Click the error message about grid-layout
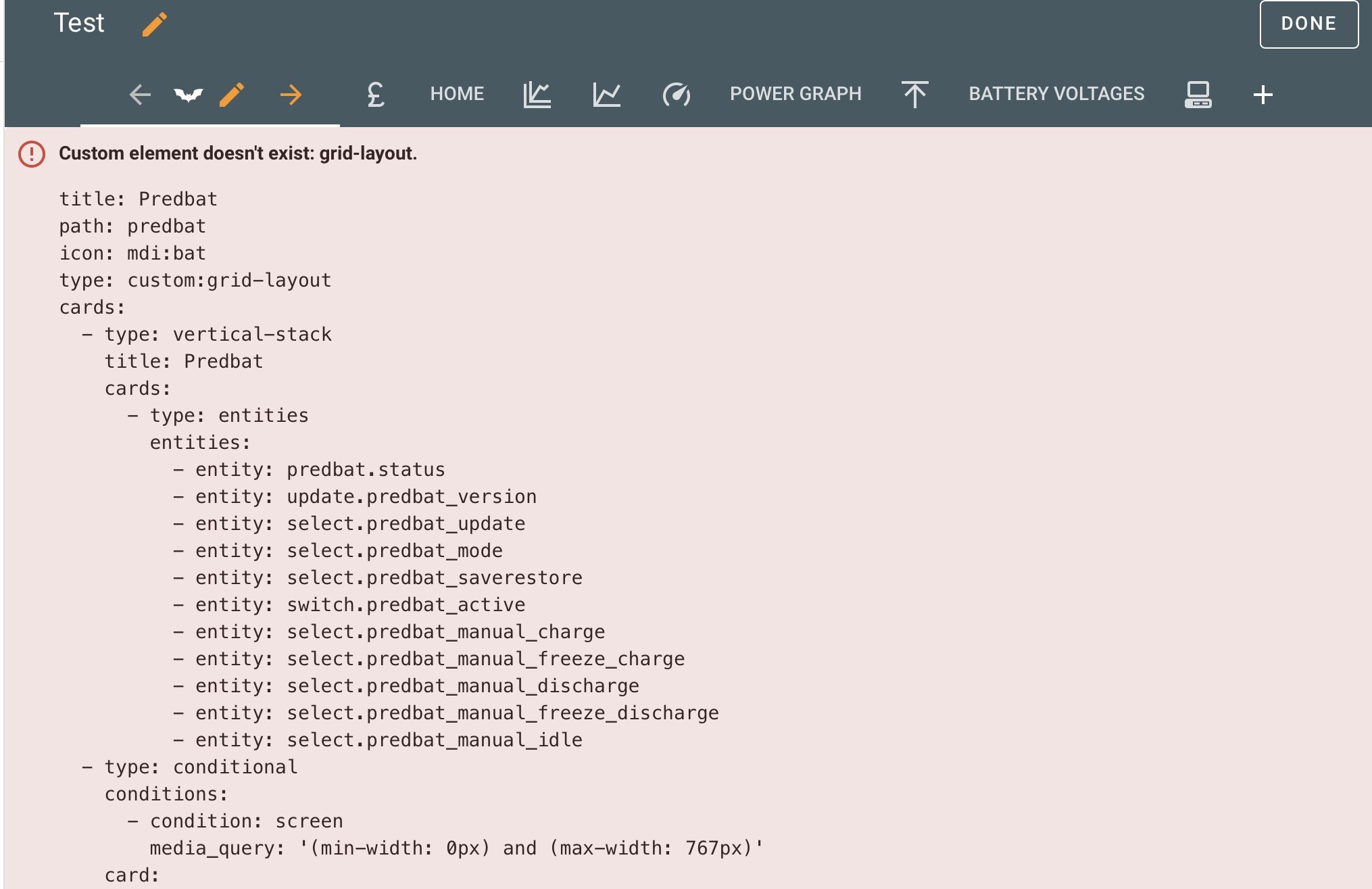The image size is (1372, 889). point(238,153)
